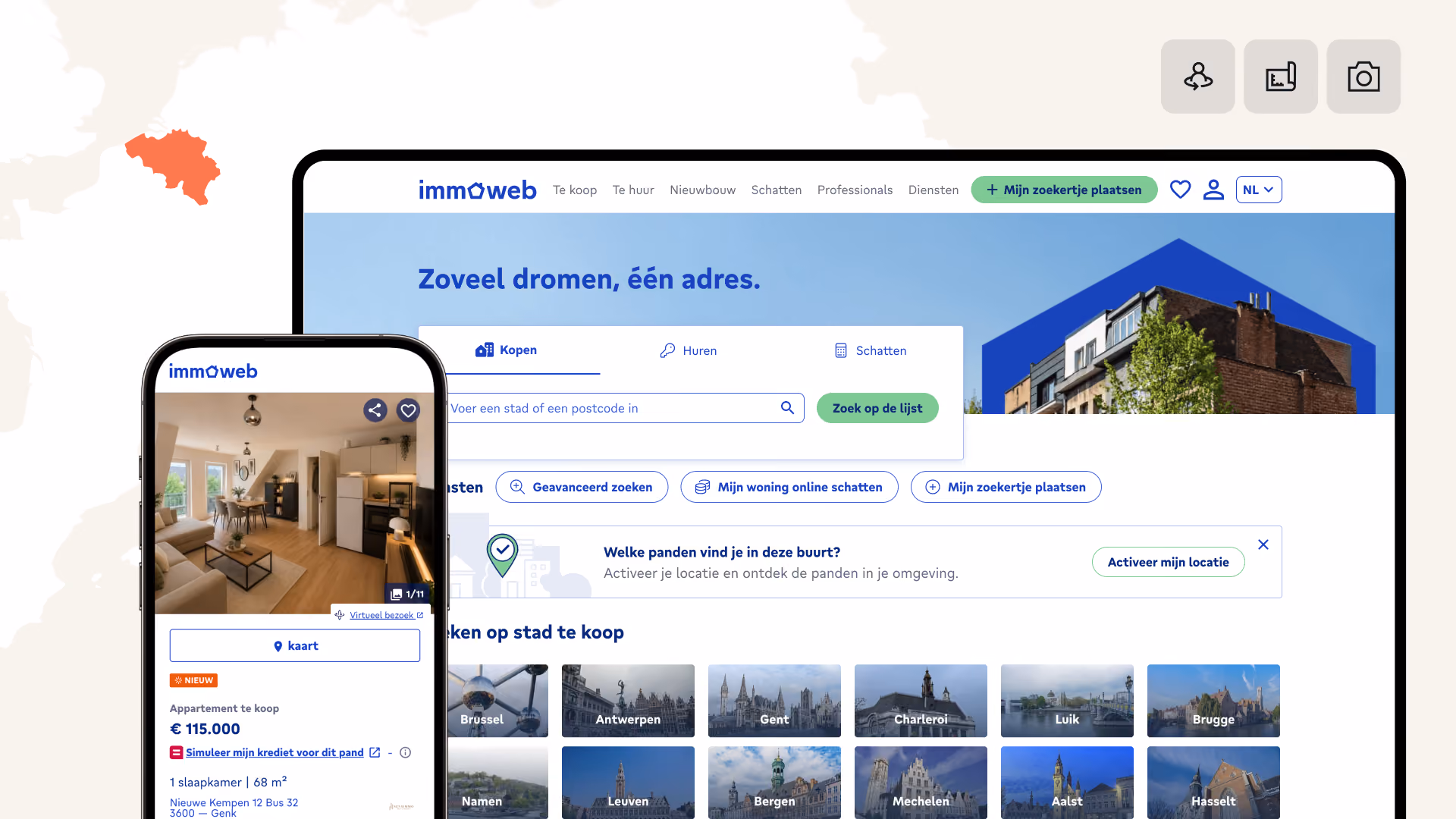Click the immoweb logo in the tablet header

pyautogui.click(x=477, y=190)
